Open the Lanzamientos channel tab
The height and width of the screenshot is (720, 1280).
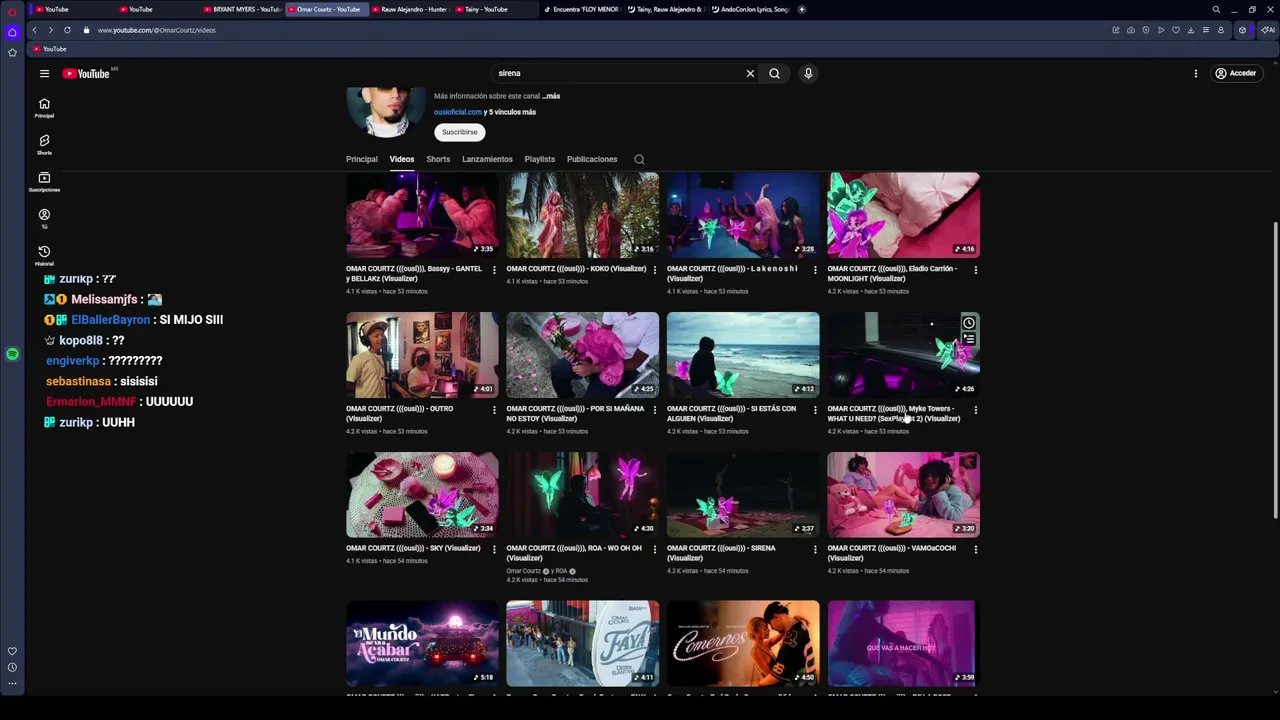[x=487, y=159]
